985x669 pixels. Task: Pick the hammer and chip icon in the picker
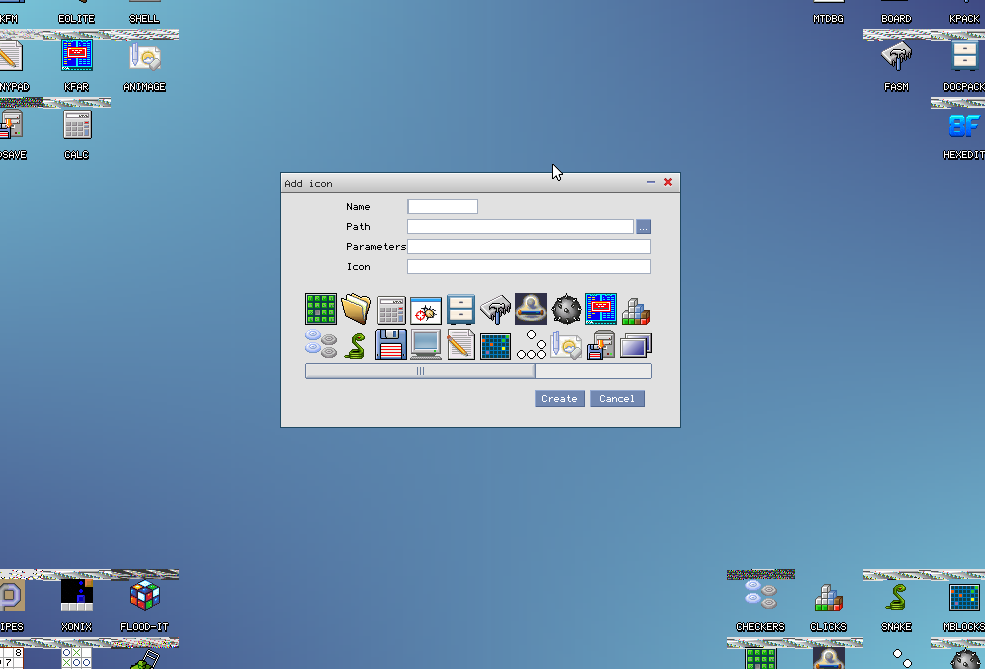point(496,309)
